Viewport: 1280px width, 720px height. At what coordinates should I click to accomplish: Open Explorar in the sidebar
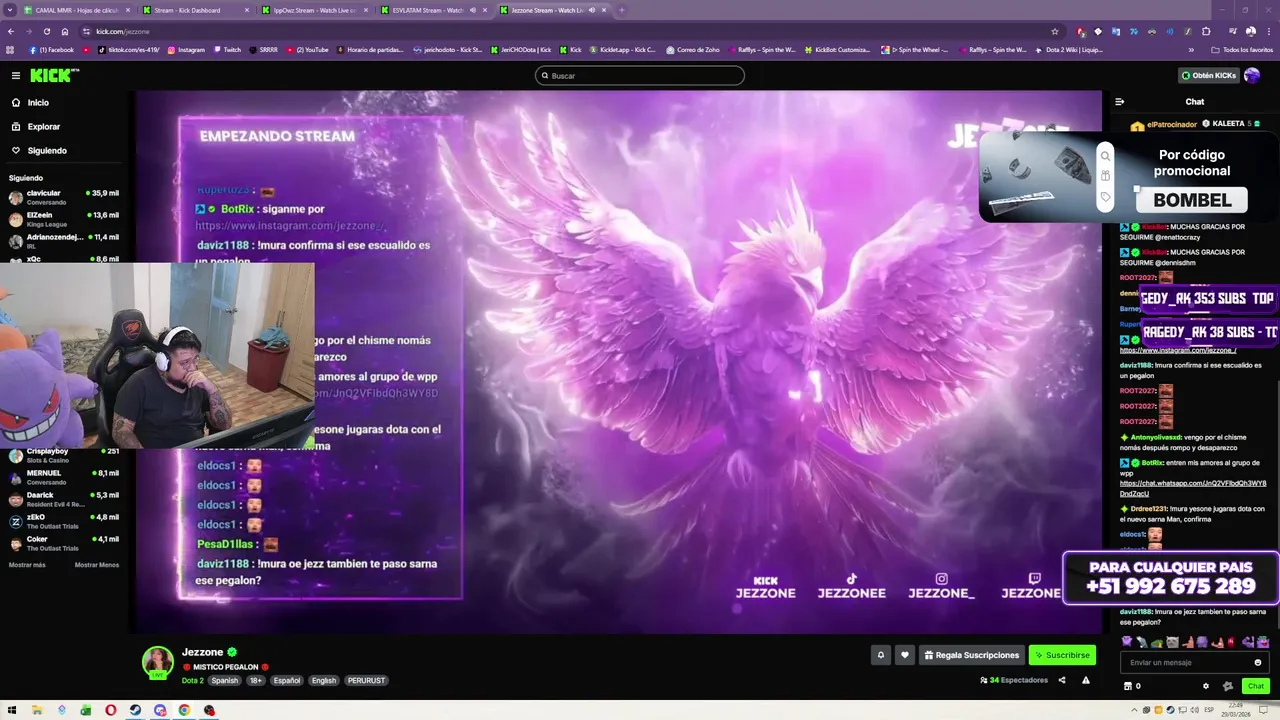(43, 127)
